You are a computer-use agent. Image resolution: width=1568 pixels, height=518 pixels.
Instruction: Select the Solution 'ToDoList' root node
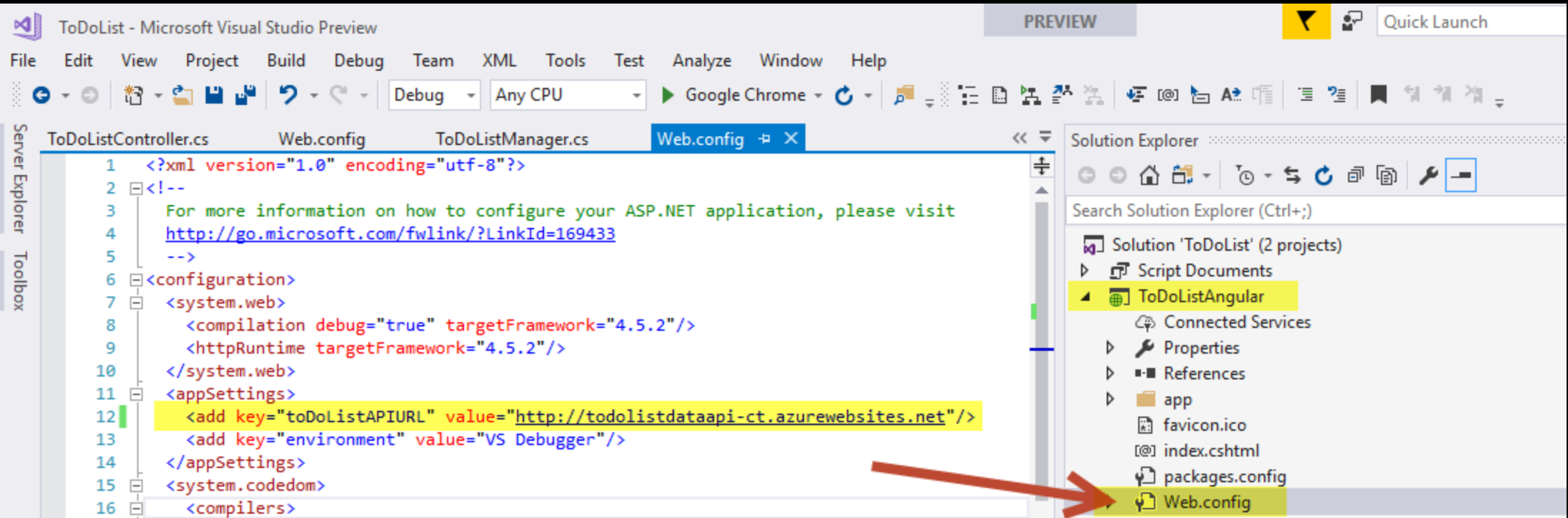click(x=1226, y=245)
